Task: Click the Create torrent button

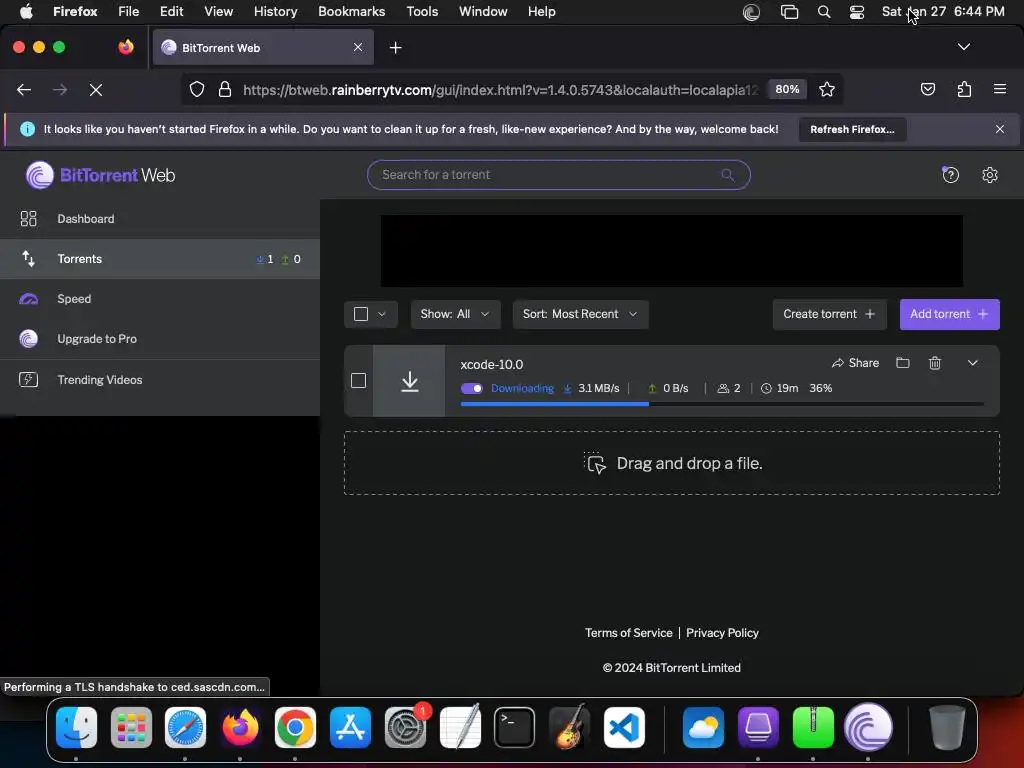Action: [x=829, y=314]
